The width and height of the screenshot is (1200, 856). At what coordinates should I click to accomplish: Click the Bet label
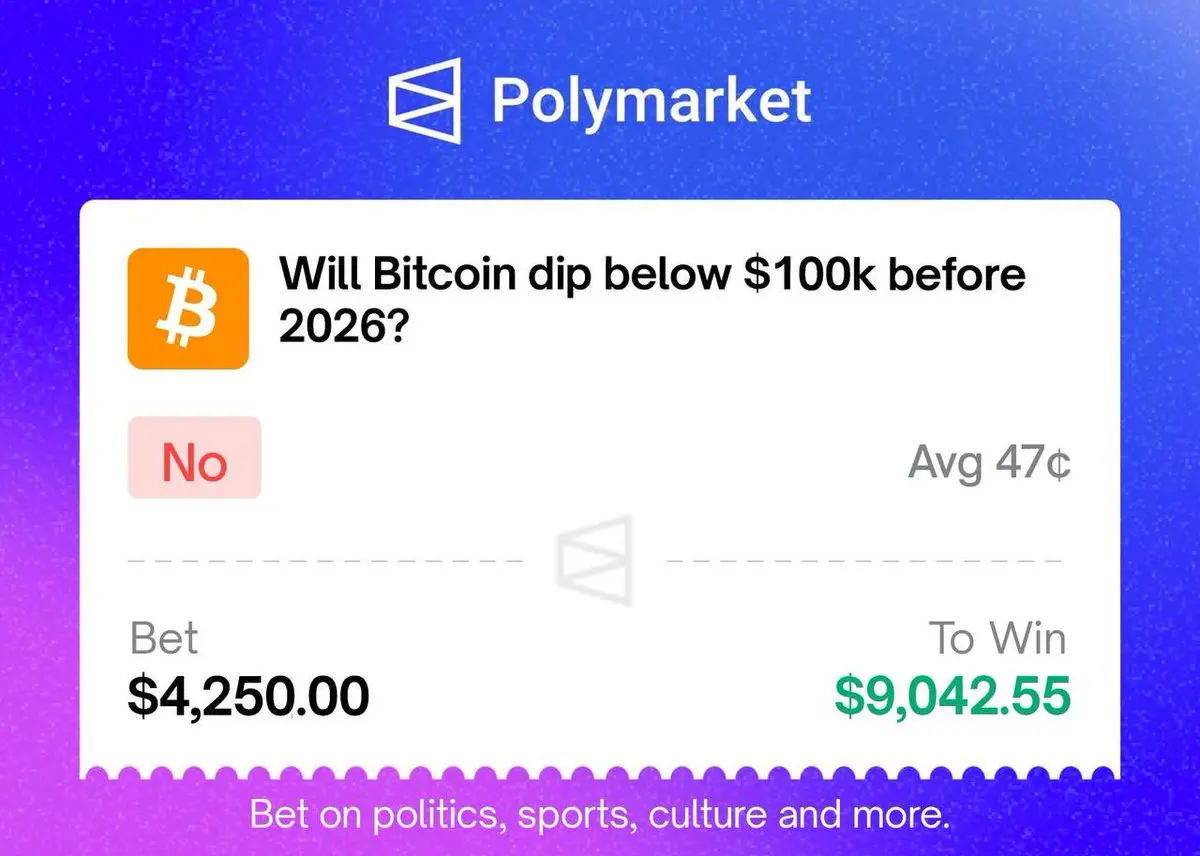click(x=164, y=639)
